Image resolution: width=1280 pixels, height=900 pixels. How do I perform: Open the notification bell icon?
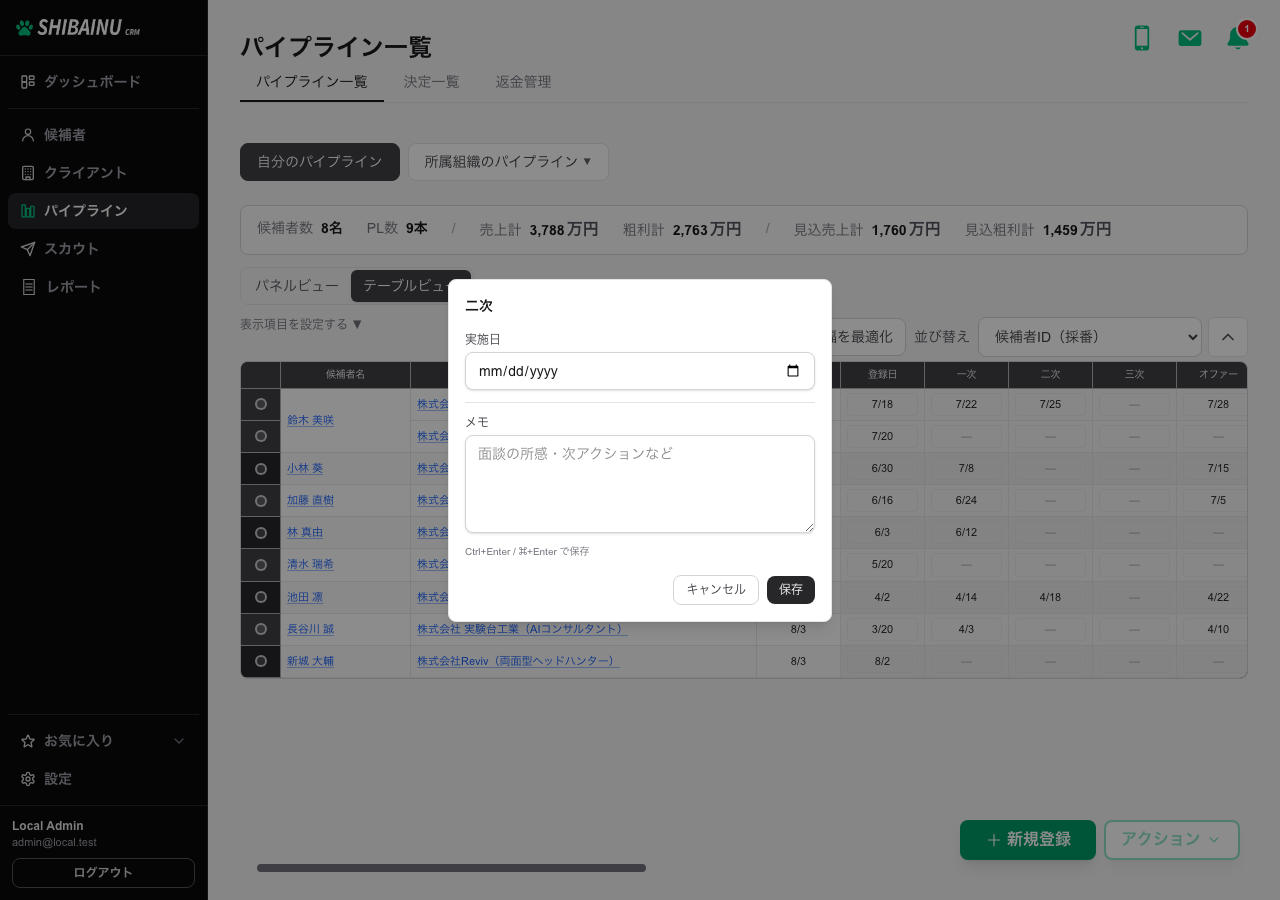click(x=1237, y=38)
